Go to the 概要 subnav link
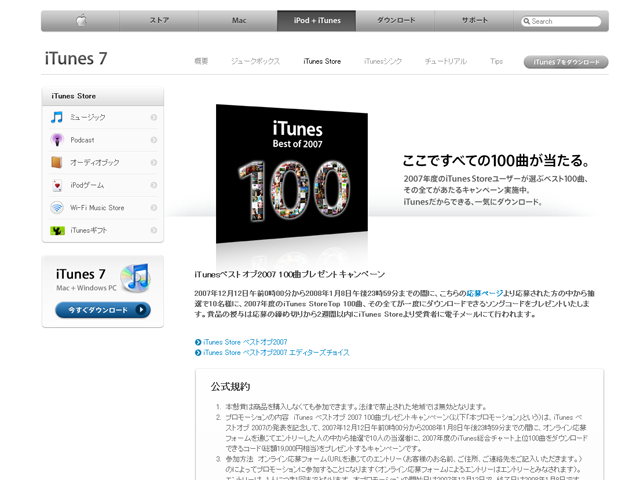Screen dimensions: 640x480 coord(201,61)
